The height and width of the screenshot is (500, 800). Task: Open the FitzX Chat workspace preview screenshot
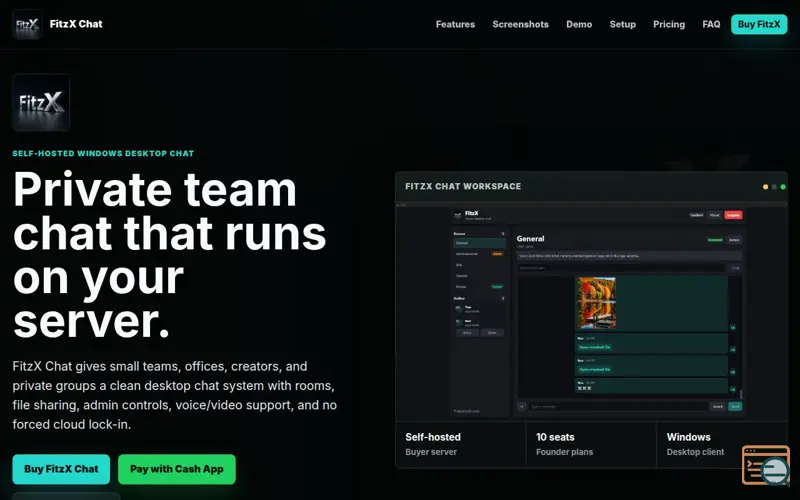(x=592, y=312)
